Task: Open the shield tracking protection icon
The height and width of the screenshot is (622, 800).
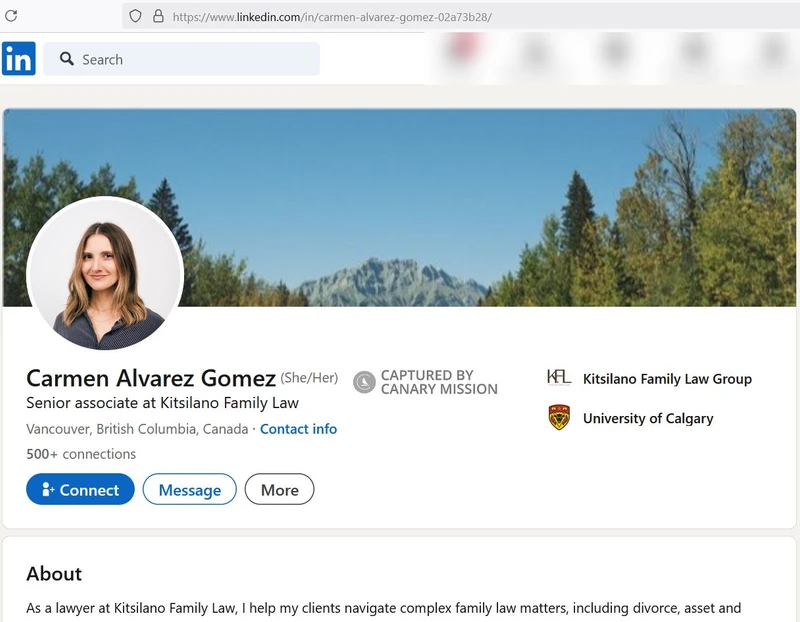Action: pos(135,16)
